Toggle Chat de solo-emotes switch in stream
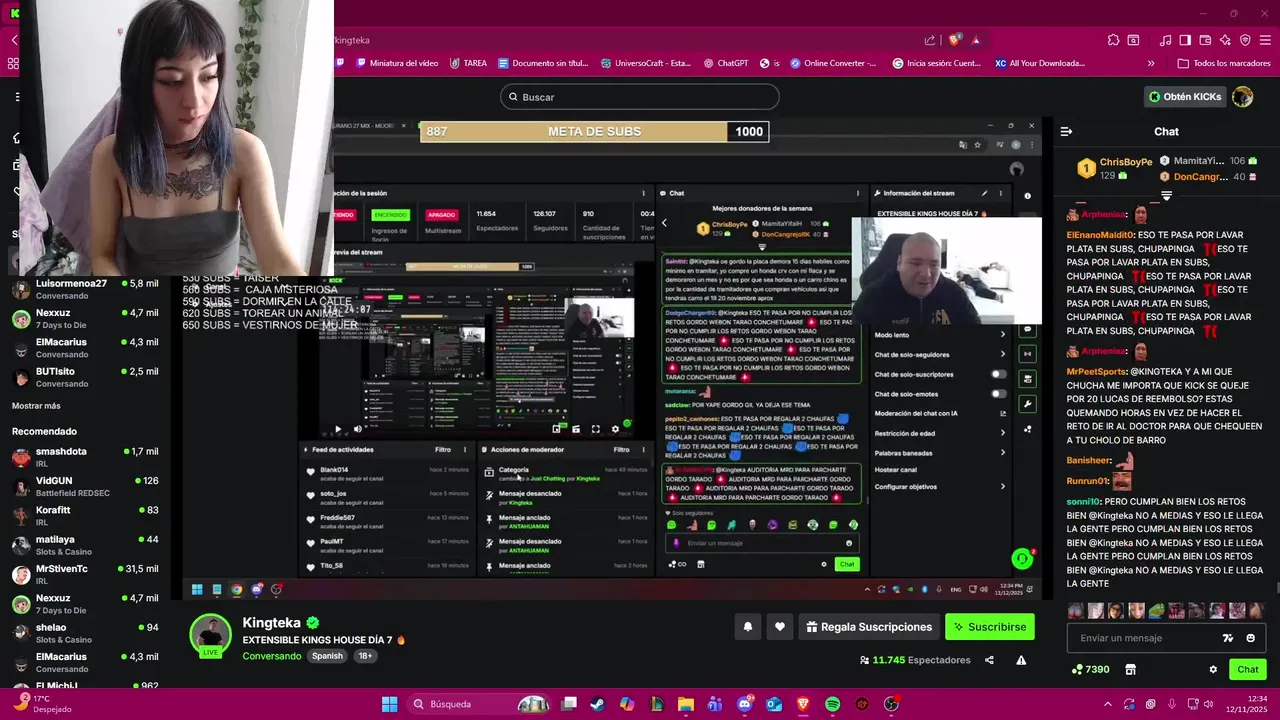 click(998, 394)
